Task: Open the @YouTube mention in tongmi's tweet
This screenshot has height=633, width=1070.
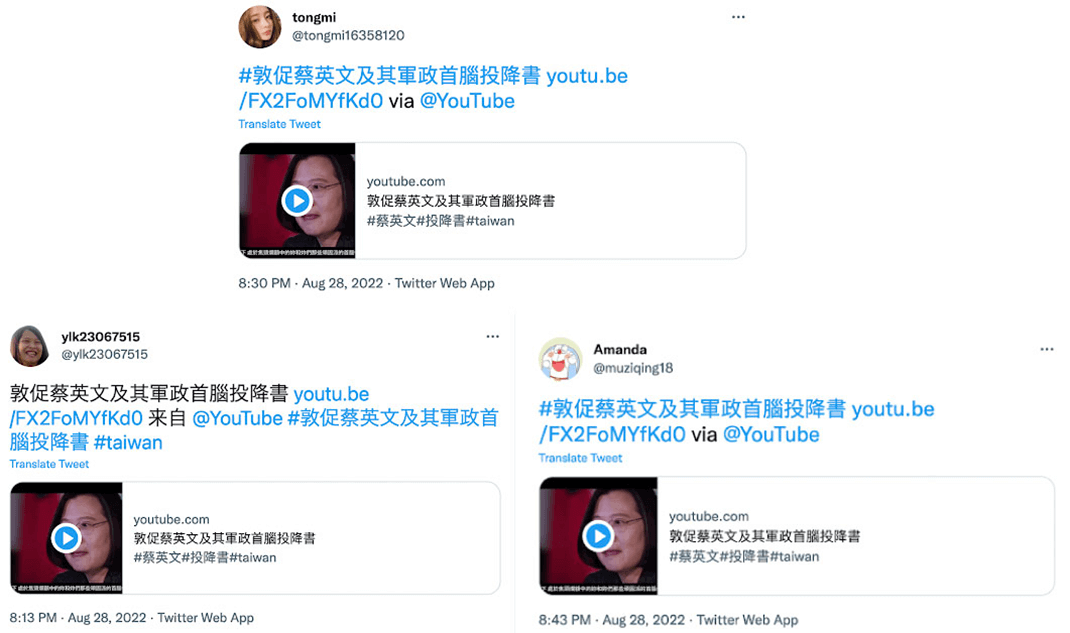Action: pyautogui.click(x=467, y=101)
